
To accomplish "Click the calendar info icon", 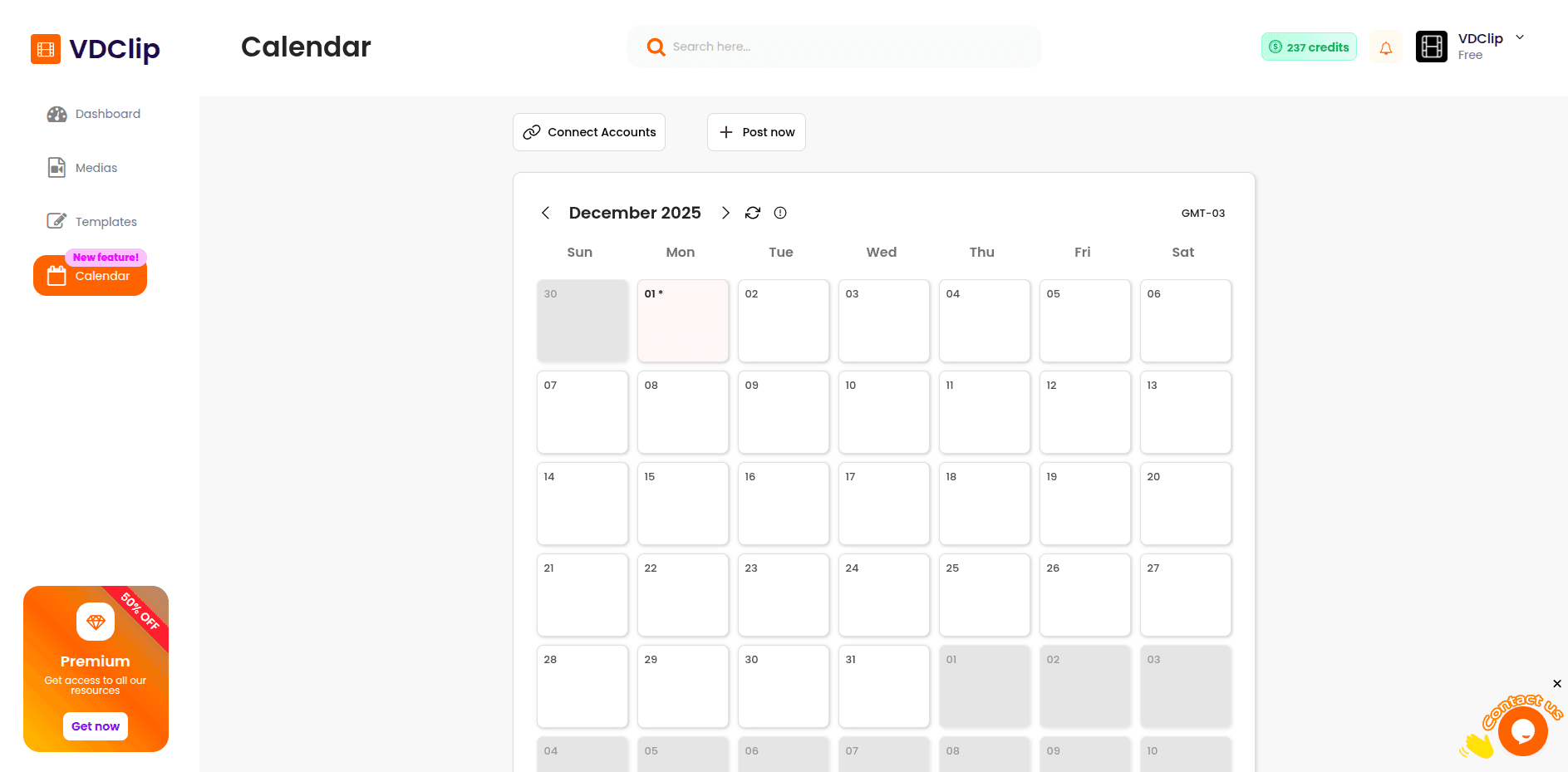I will (779, 213).
